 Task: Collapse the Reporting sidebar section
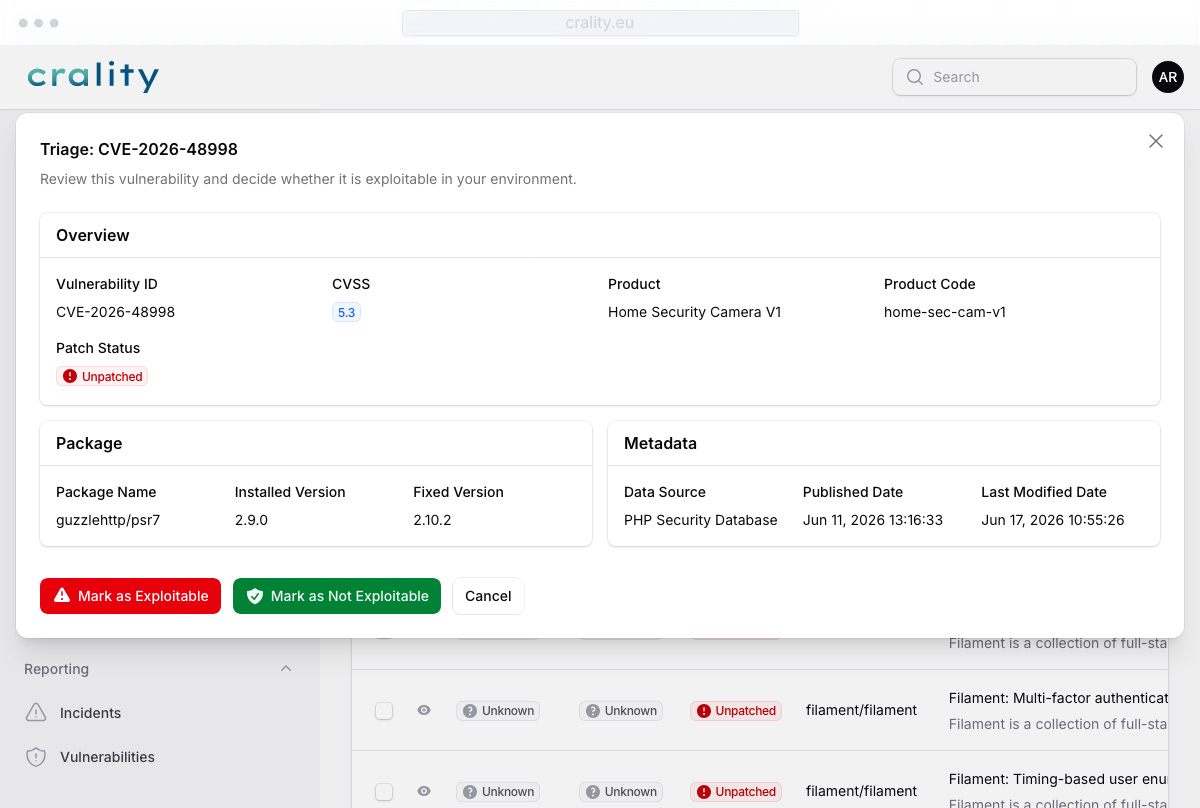(x=286, y=669)
